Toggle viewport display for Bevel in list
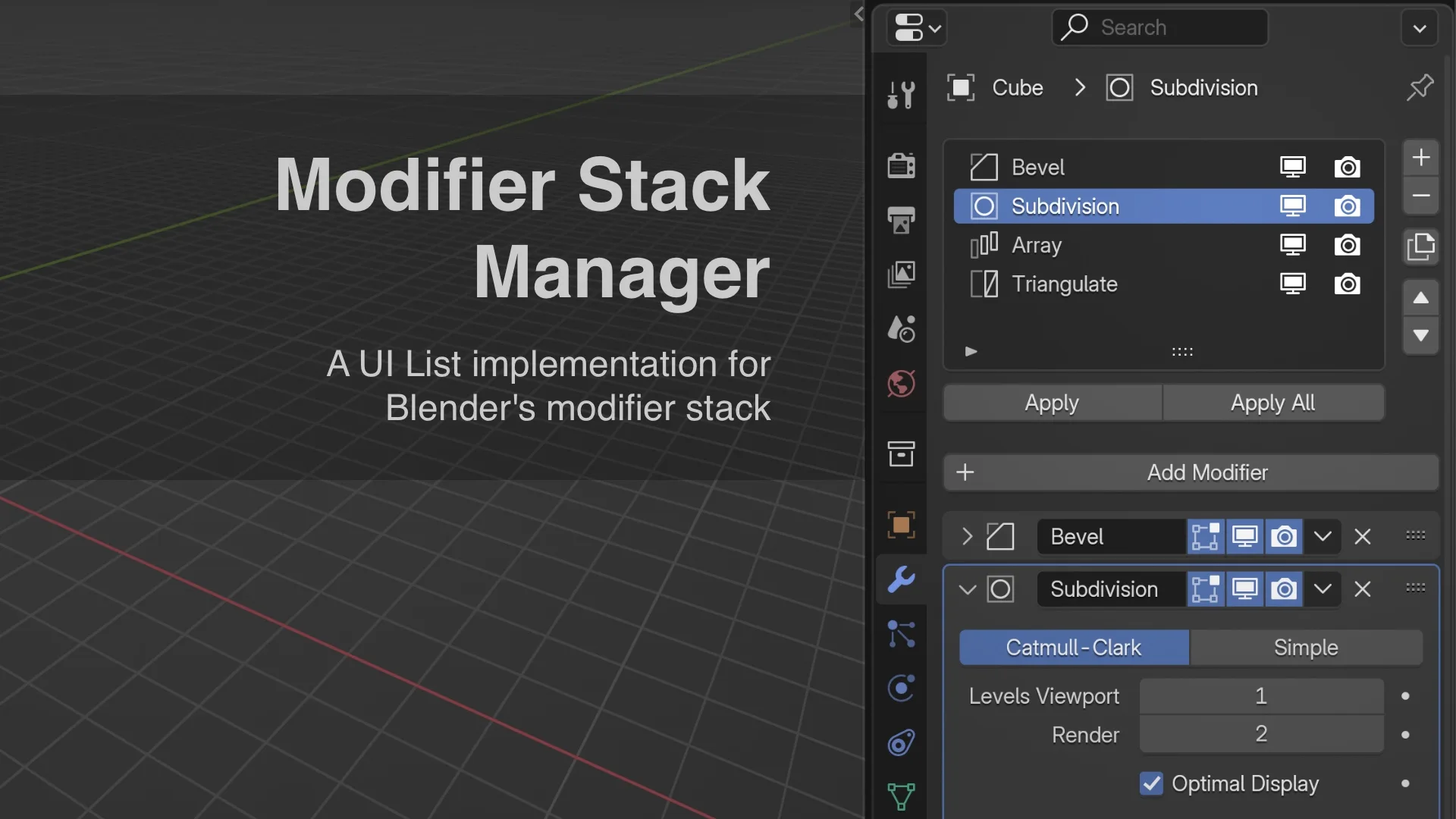Viewport: 1456px width, 819px height. tap(1293, 167)
